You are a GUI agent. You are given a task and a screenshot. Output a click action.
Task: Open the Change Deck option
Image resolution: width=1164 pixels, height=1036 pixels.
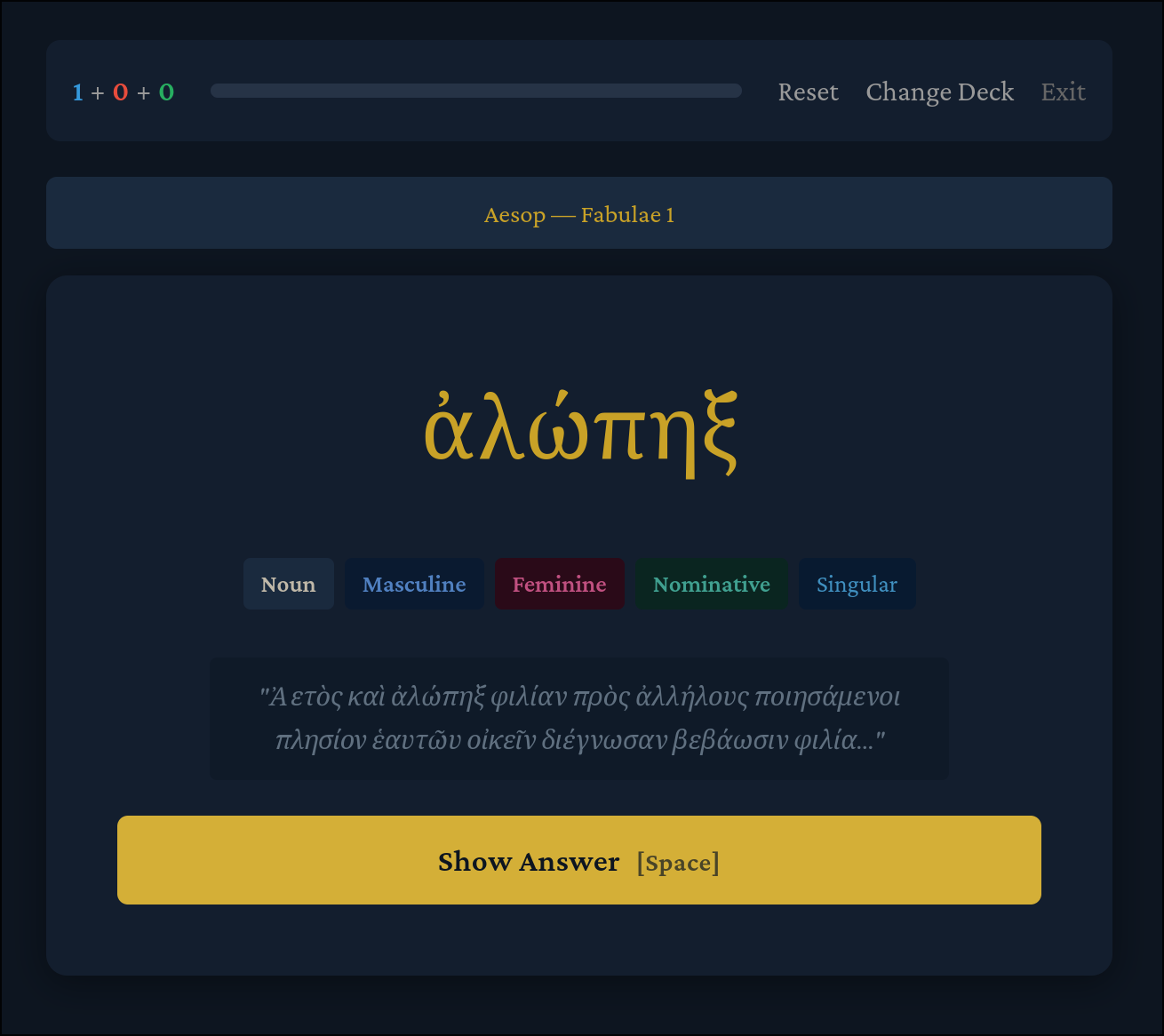click(x=939, y=92)
